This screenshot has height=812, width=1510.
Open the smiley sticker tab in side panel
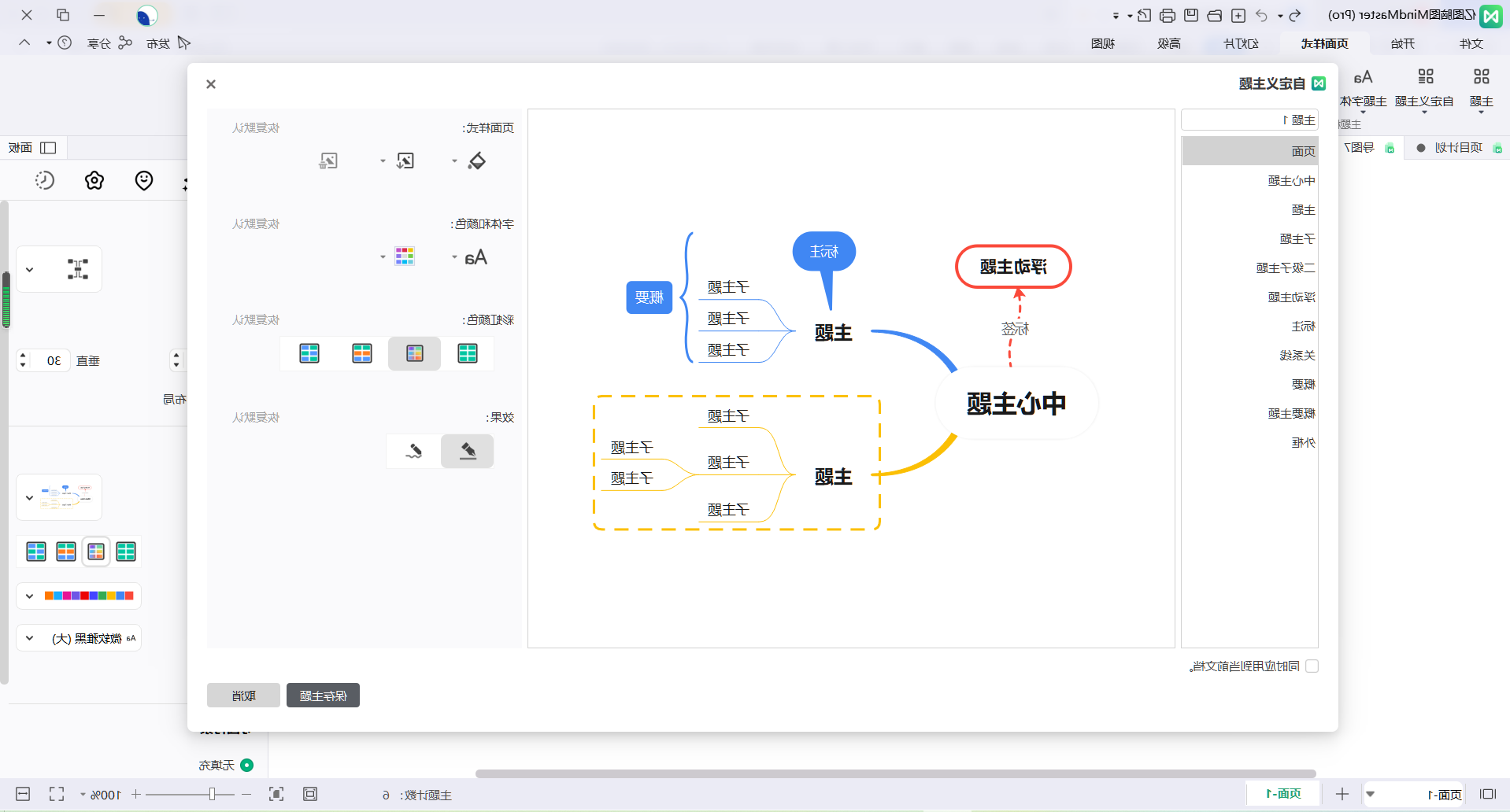coord(144,181)
